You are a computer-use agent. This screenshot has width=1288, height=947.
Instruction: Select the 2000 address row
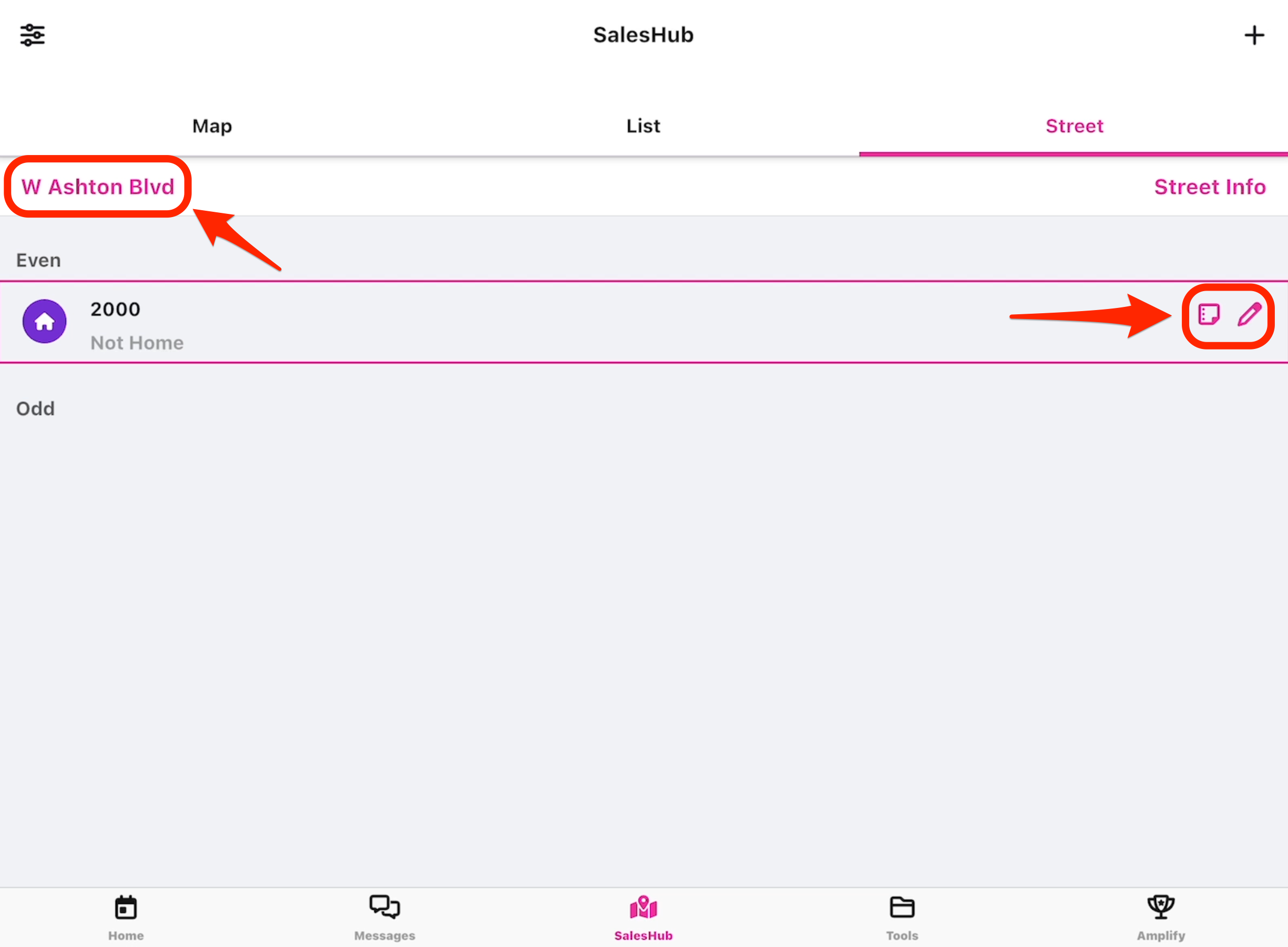(516, 322)
